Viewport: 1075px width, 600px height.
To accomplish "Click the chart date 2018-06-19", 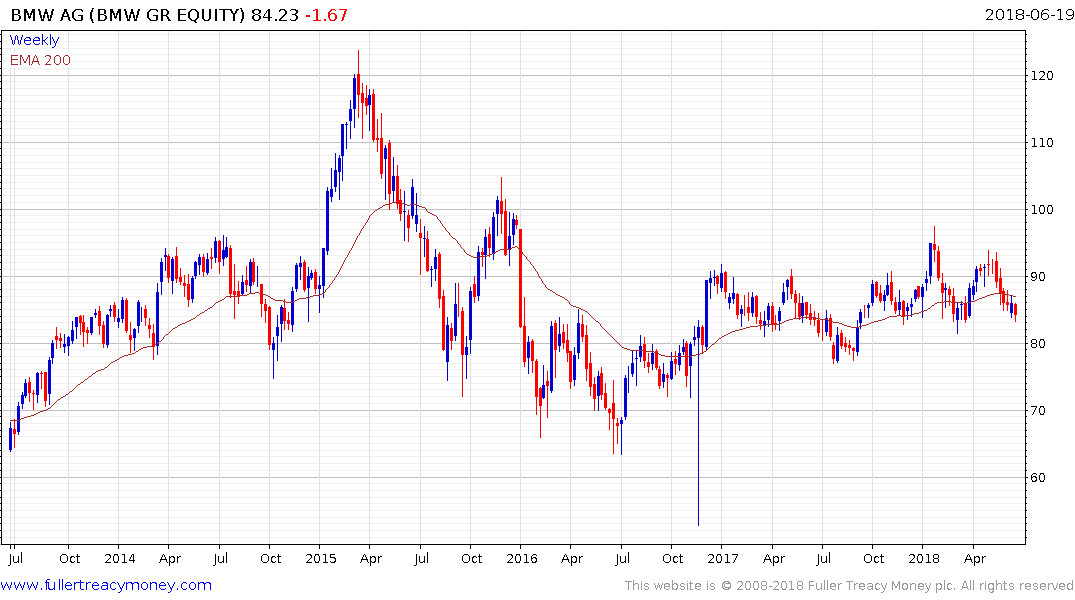I will 1029,14.
